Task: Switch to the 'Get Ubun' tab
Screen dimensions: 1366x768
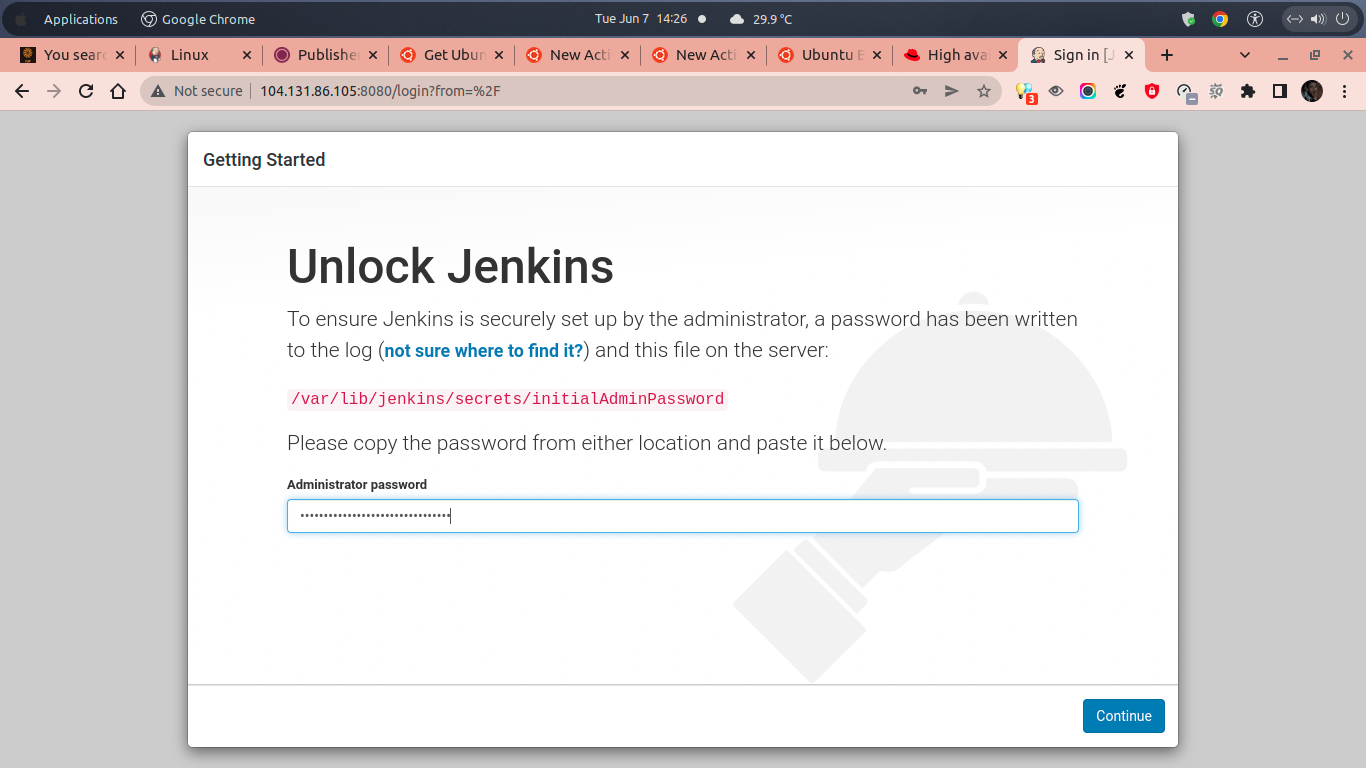Action: click(454, 55)
